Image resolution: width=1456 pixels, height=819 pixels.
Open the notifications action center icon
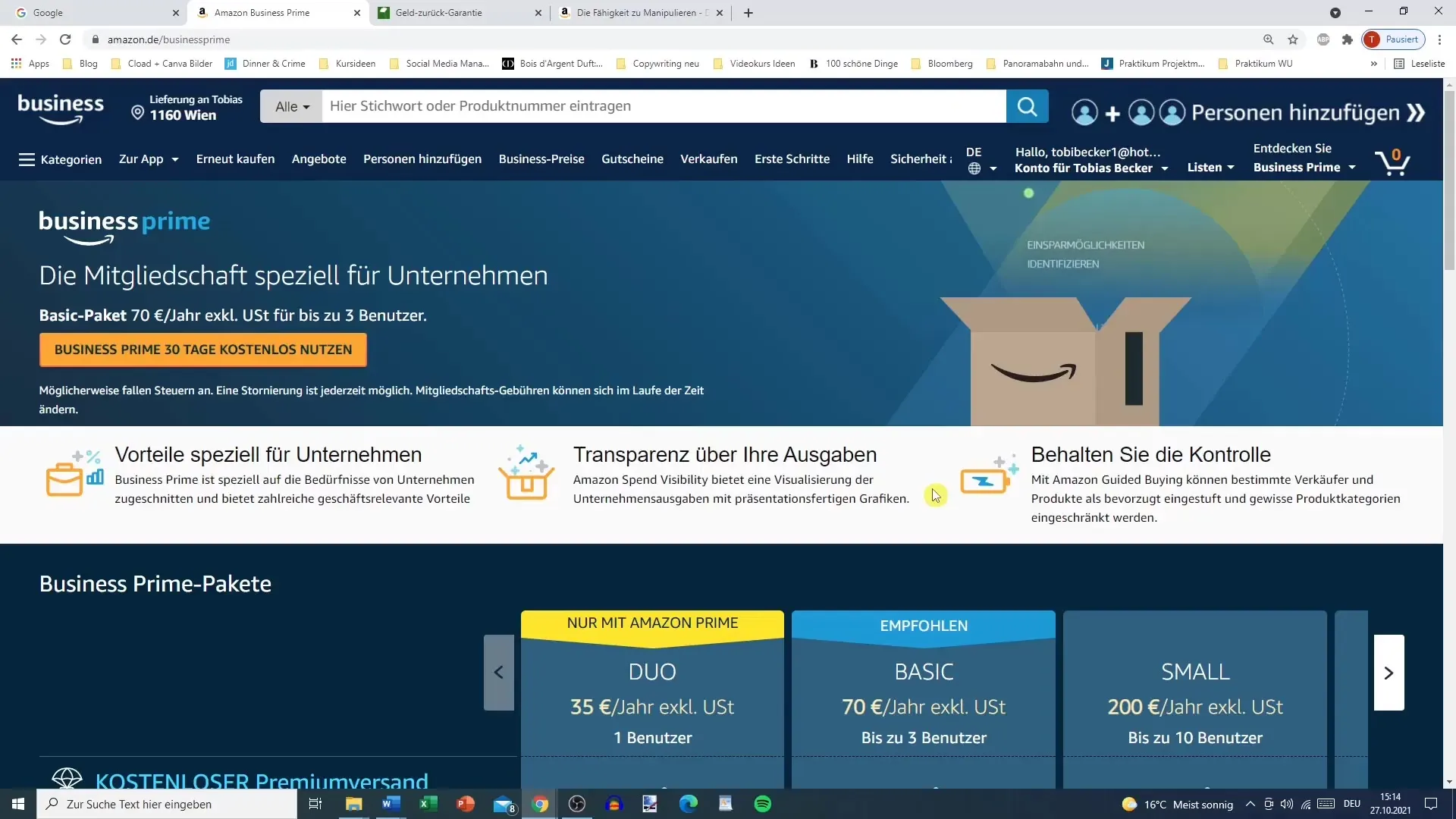1431,804
